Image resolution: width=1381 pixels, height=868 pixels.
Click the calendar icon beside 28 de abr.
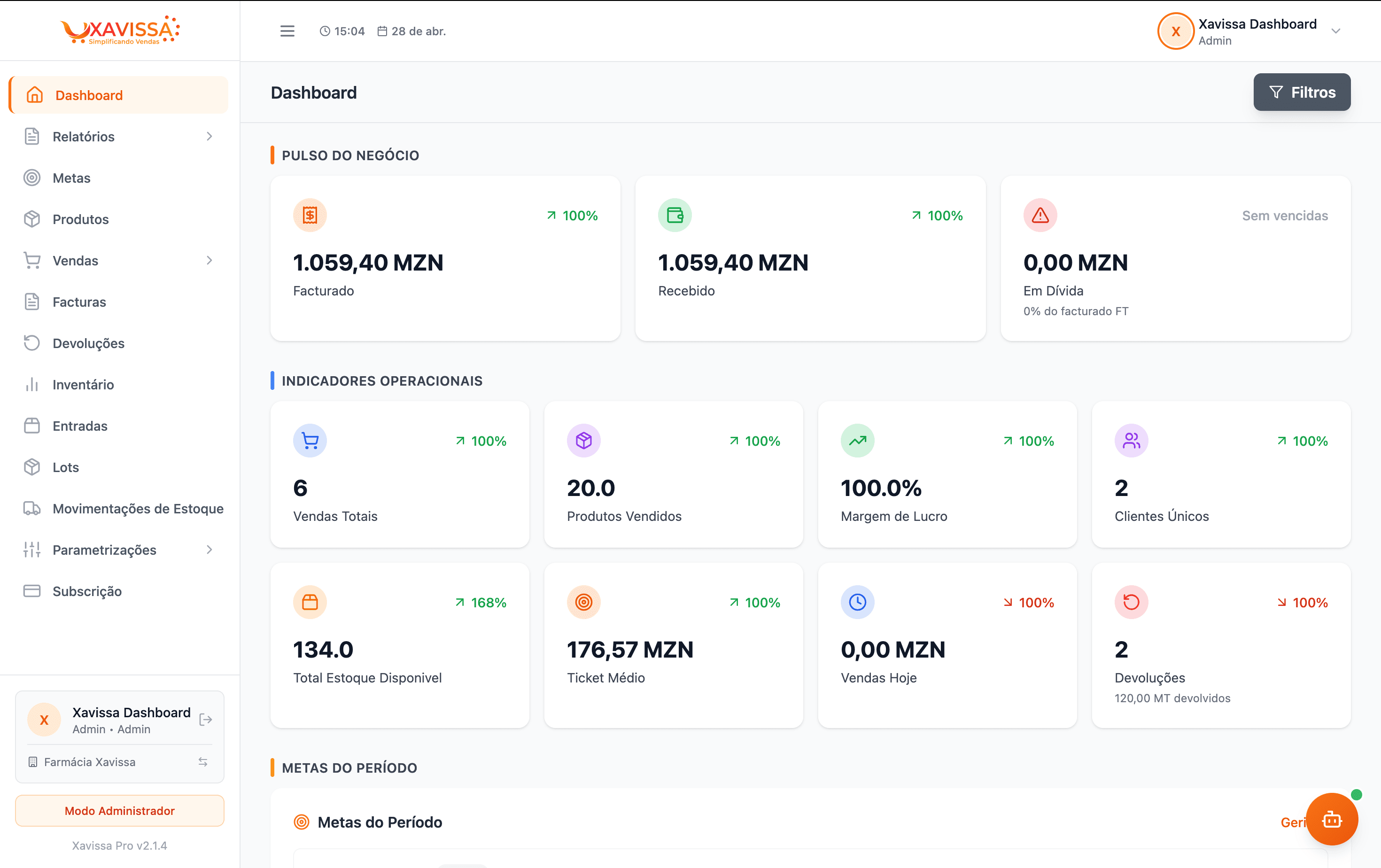coord(382,31)
